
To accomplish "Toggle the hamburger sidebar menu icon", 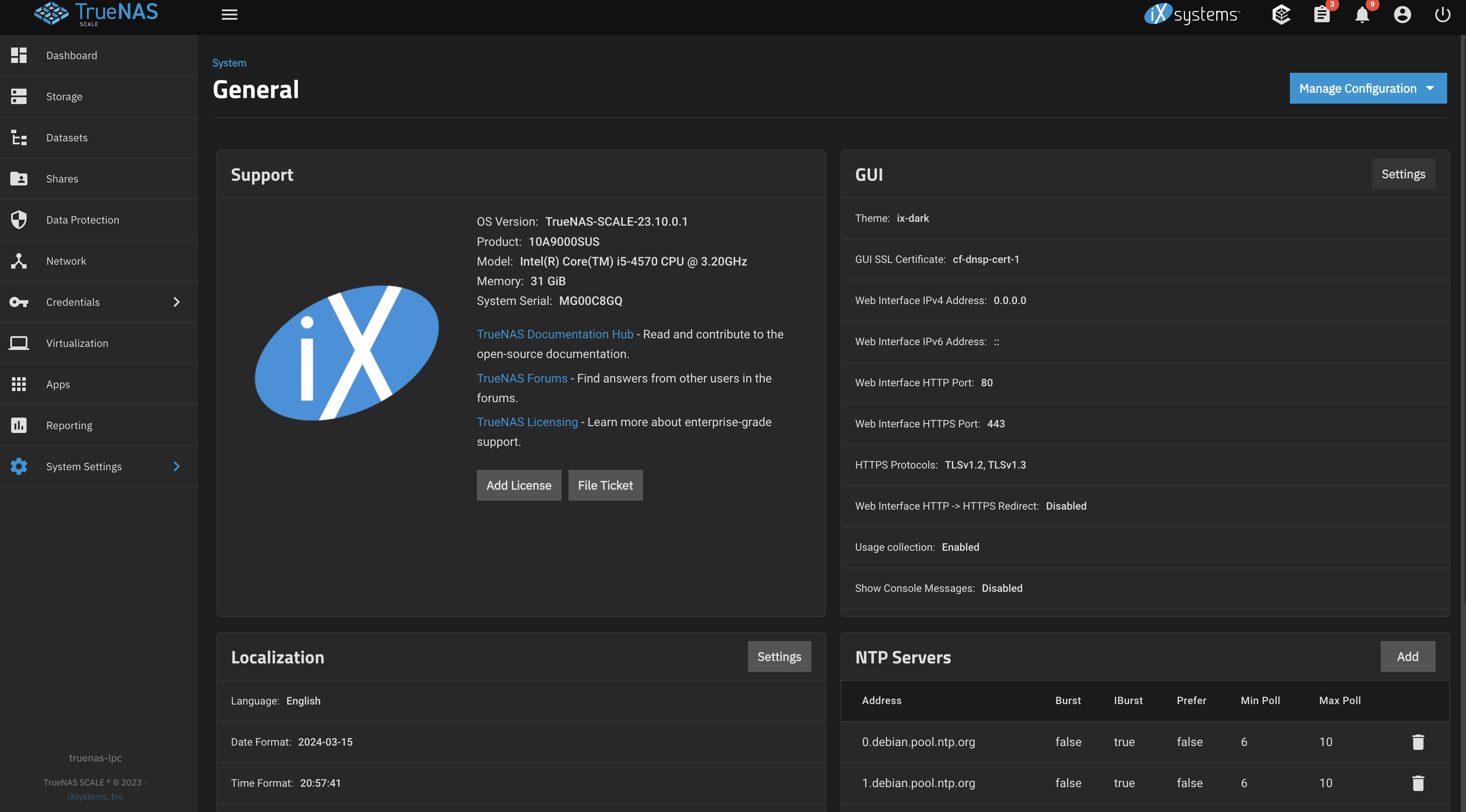I will (229, 15).
